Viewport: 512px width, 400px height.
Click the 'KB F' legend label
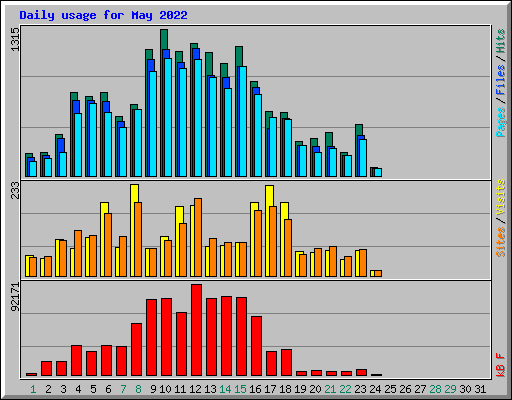coord(500,365)
